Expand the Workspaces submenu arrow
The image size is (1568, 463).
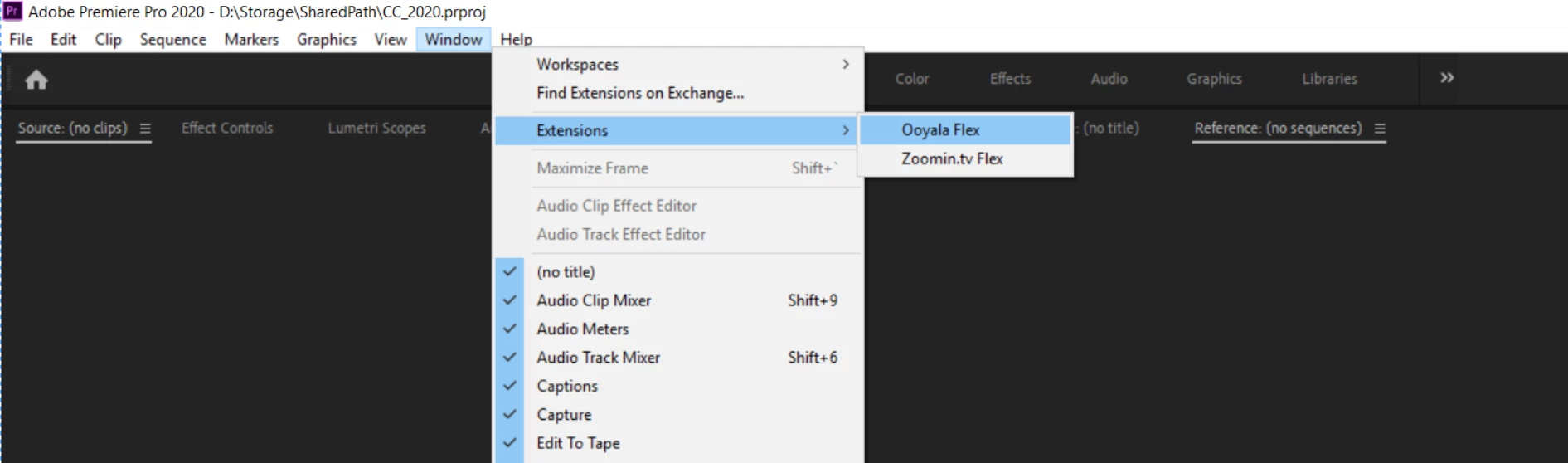tap(846, 64)
